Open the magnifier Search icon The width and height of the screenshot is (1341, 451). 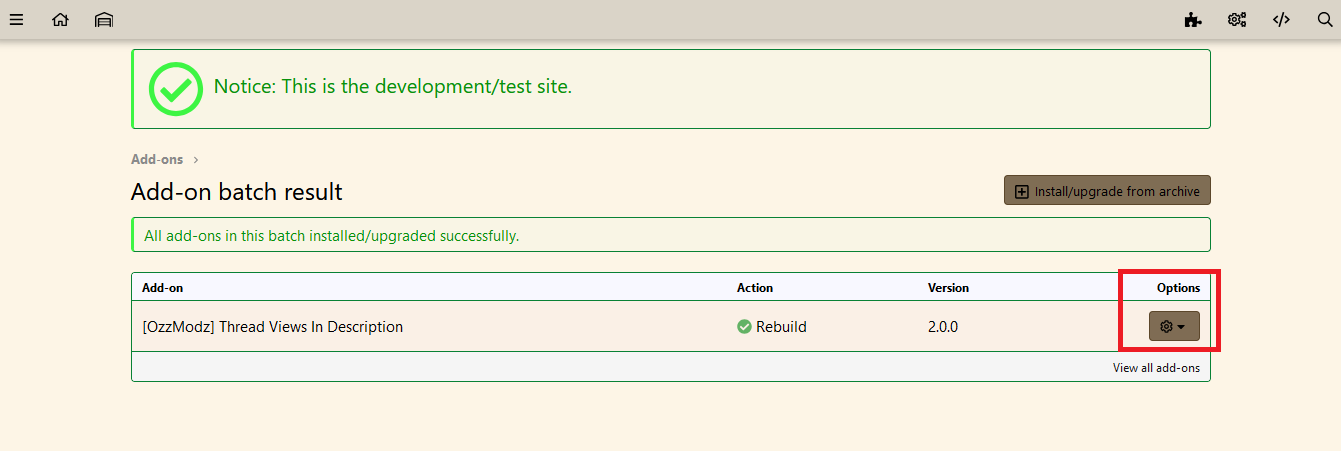tap(1325, 19)
